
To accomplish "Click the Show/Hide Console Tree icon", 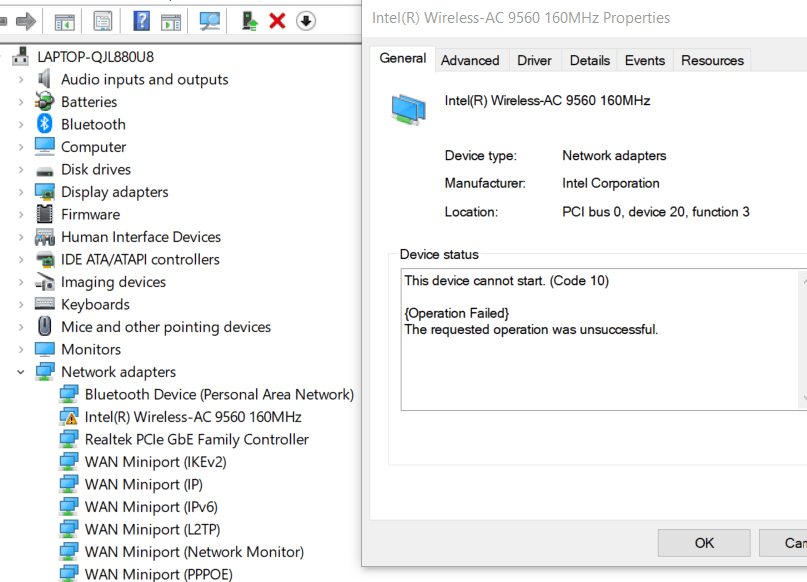I will tap(65, 21).
